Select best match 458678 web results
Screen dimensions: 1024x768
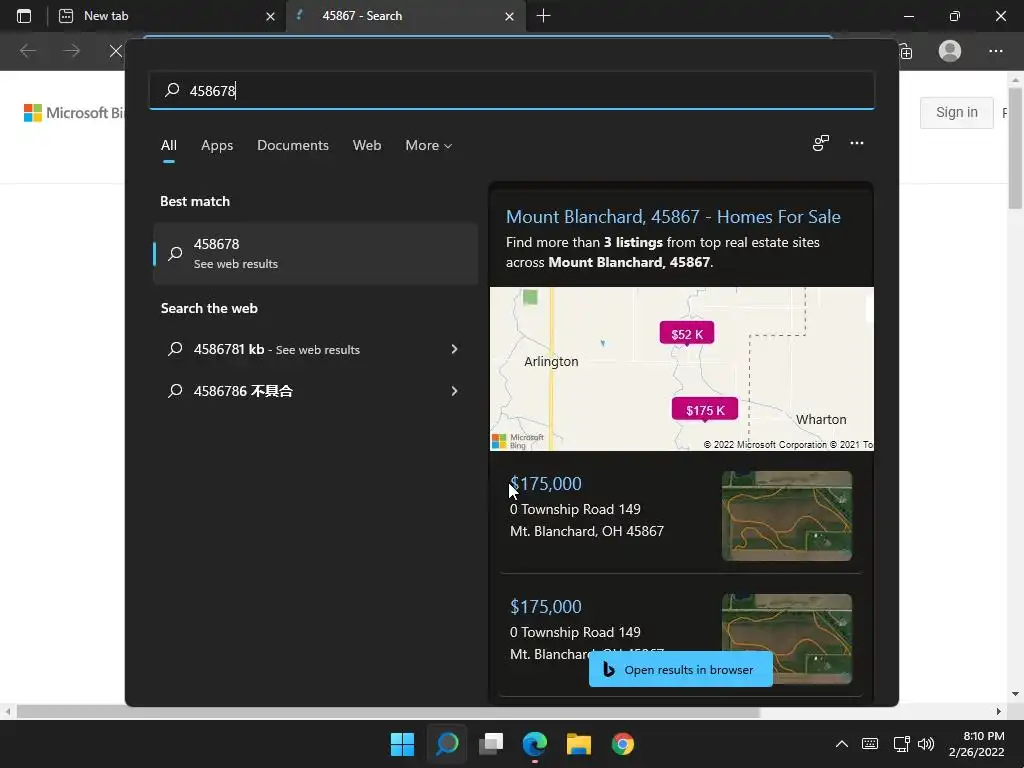tap(315, 253)
